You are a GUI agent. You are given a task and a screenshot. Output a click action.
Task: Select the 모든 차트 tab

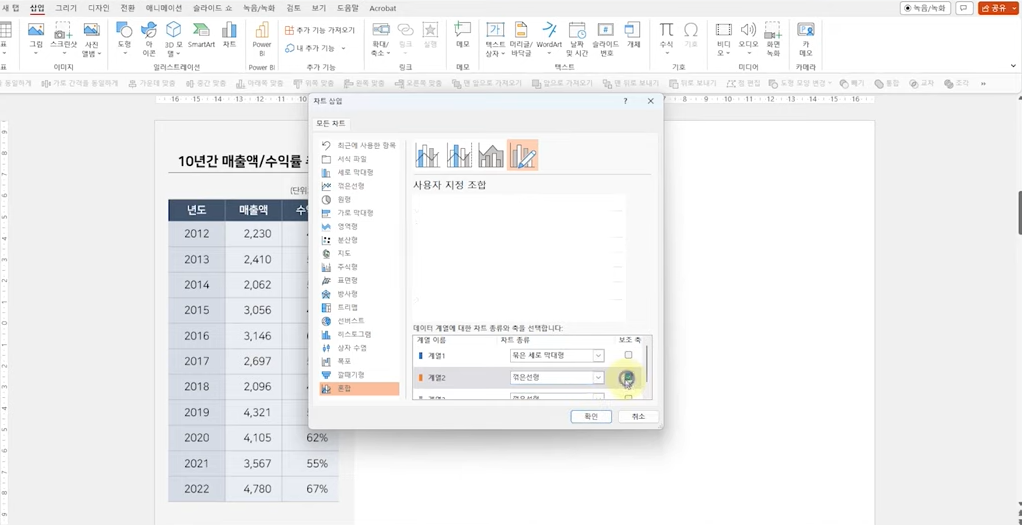[x=332, y=124]
